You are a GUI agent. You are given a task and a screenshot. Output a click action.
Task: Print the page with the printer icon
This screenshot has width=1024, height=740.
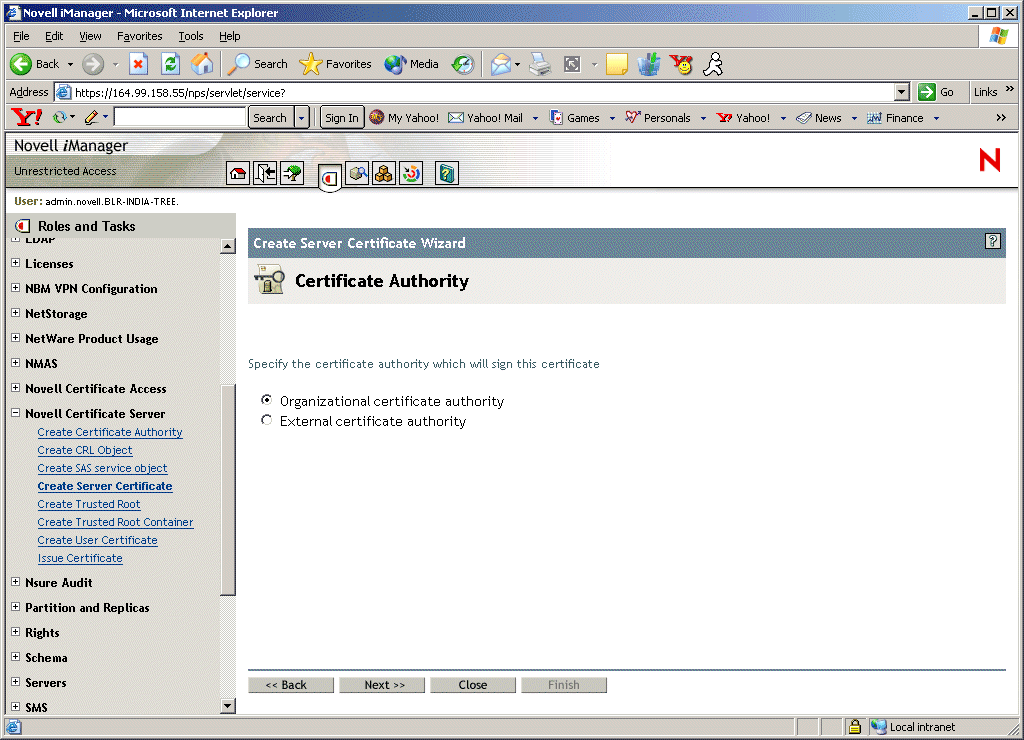coord(540,64)
